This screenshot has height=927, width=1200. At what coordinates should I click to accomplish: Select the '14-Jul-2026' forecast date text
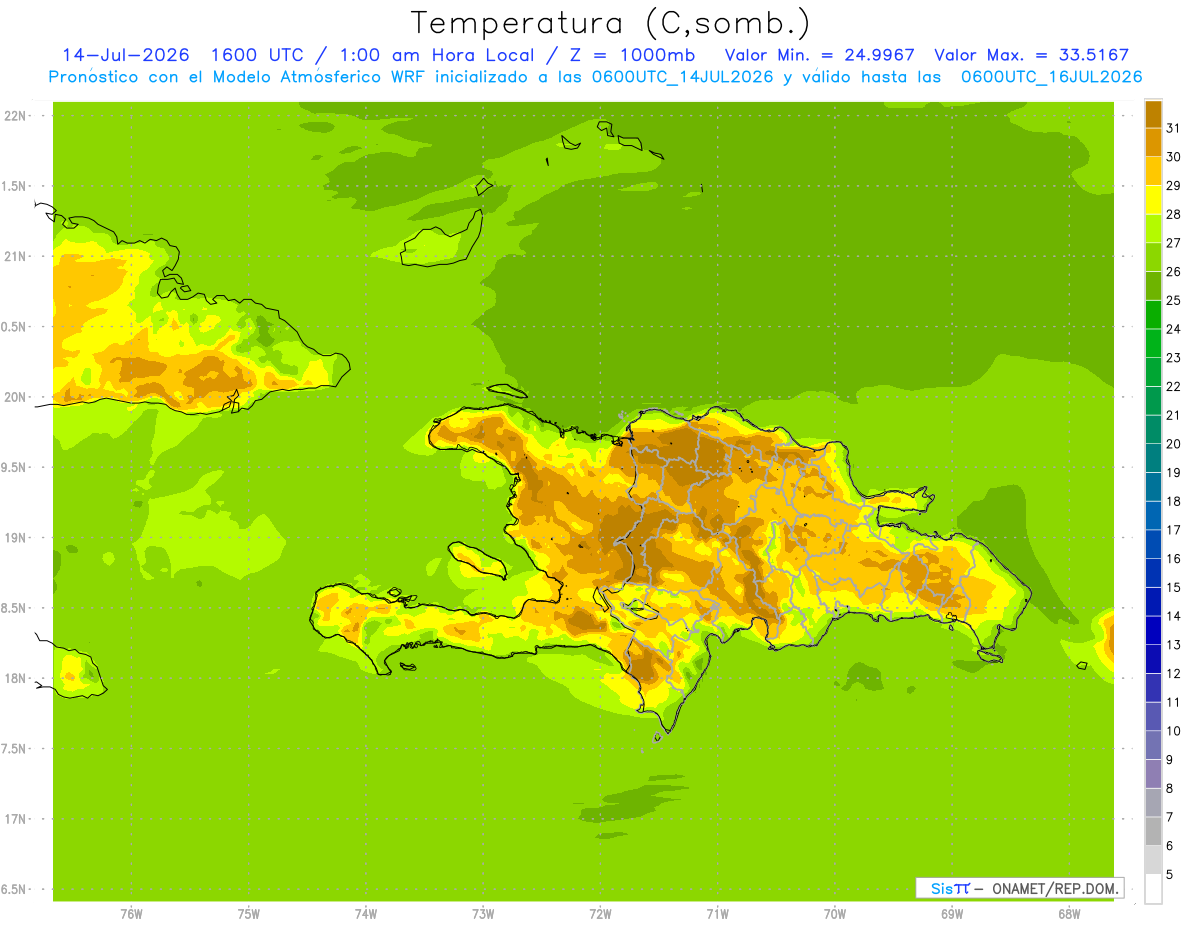coord(126,55)
